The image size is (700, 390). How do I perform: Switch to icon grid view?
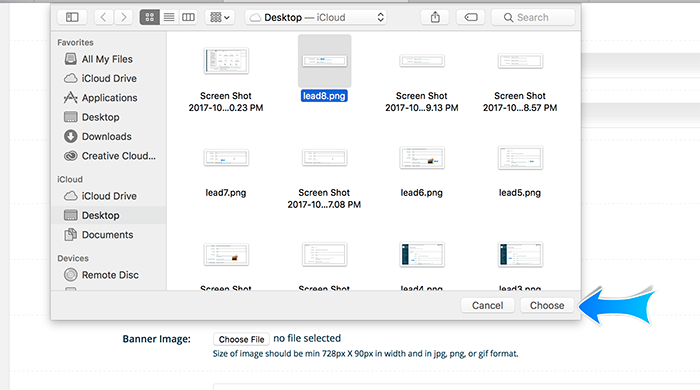[150, 17]
